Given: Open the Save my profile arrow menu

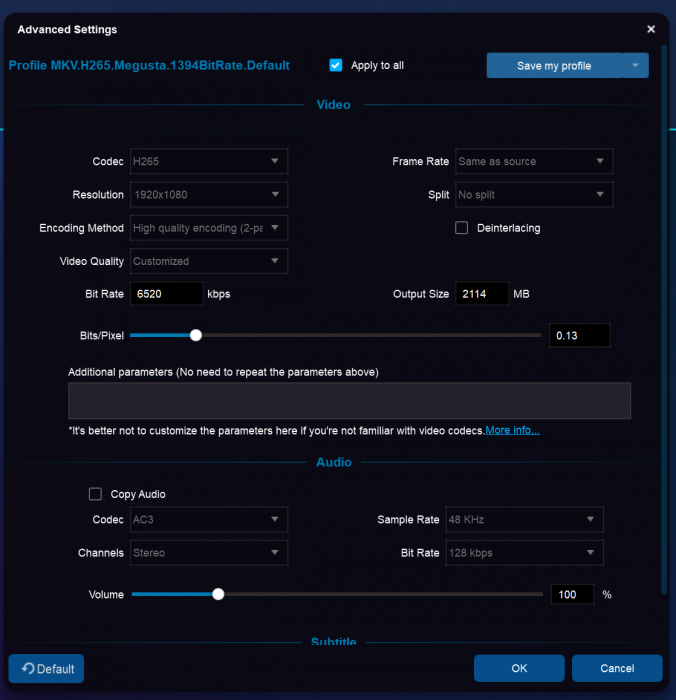Looking at the screenshot, I should (635, 66).
